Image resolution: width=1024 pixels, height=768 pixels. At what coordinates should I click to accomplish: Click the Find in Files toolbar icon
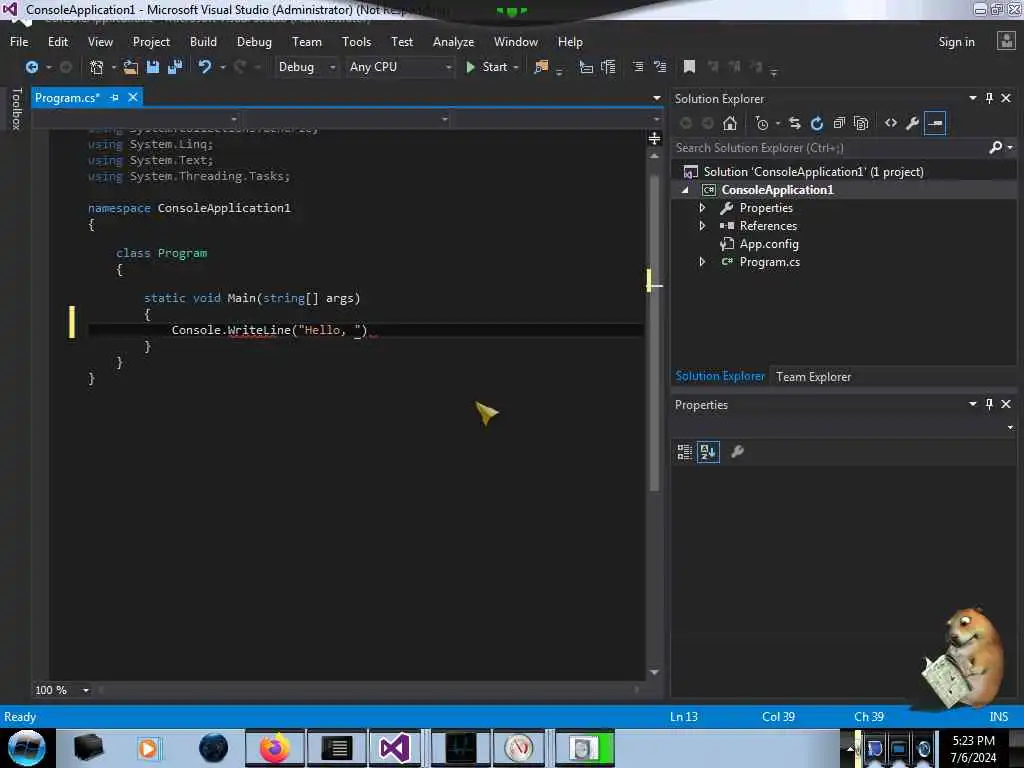pyautogui.click(x=541, y=67)
